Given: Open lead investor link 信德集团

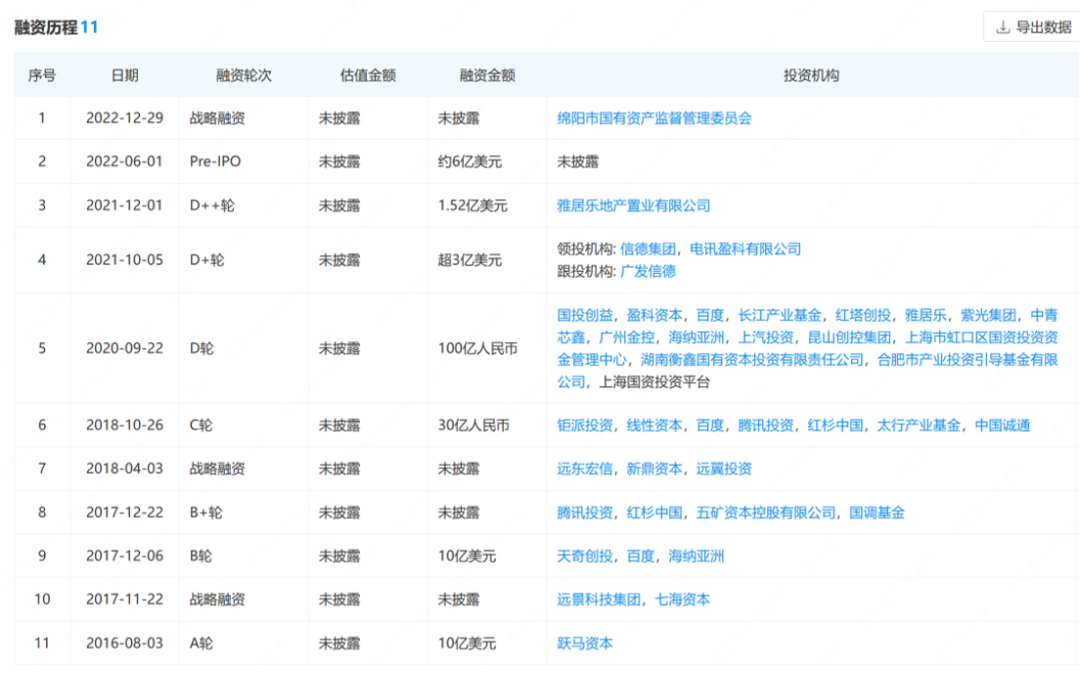Looking at the screenshot, I should (648, 249).
